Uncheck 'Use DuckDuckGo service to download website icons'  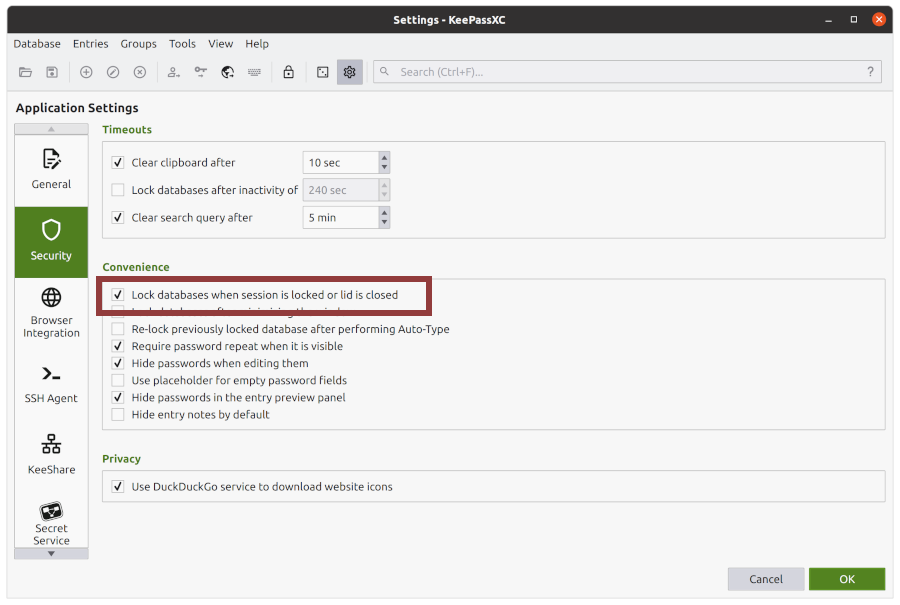[x=117, y=487]
